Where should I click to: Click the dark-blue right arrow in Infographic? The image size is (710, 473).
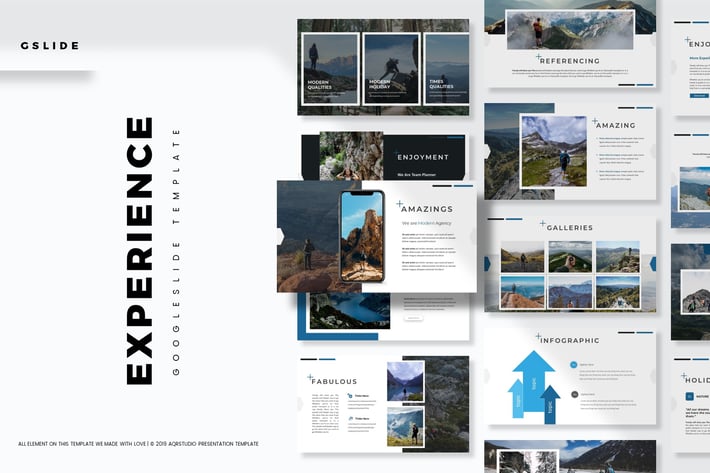tap(550, 405)
